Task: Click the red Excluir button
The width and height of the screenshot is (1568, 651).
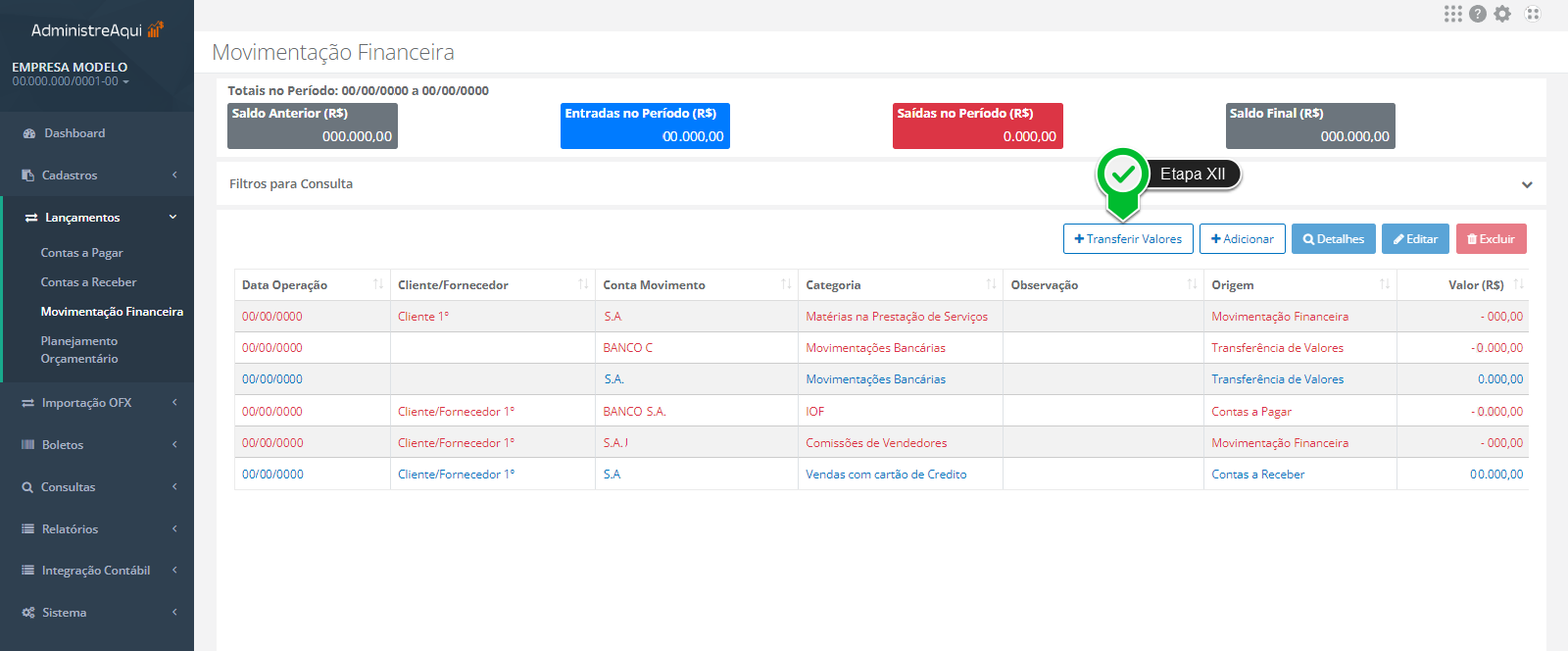Action: click(1491, 239)
